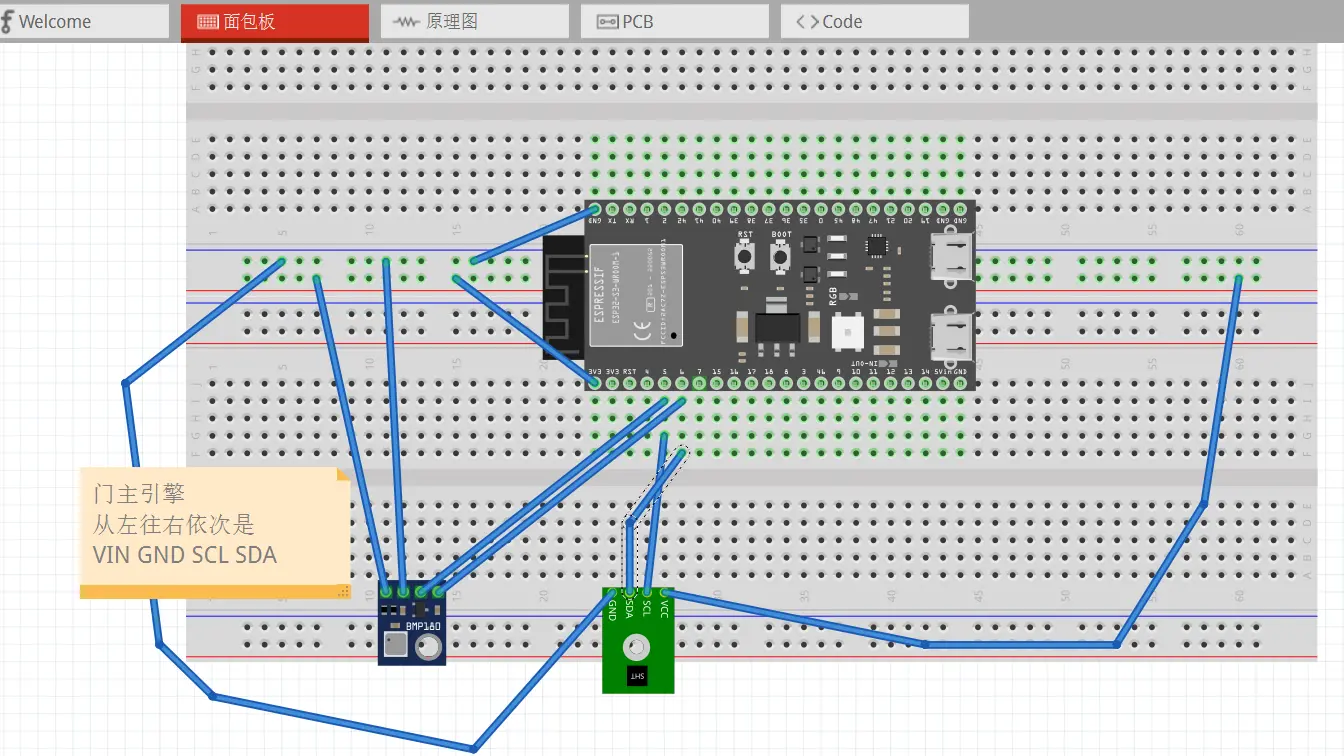Click the white RGB LED on the board
Screen dimensions: 1344x756
coord(847,330)
